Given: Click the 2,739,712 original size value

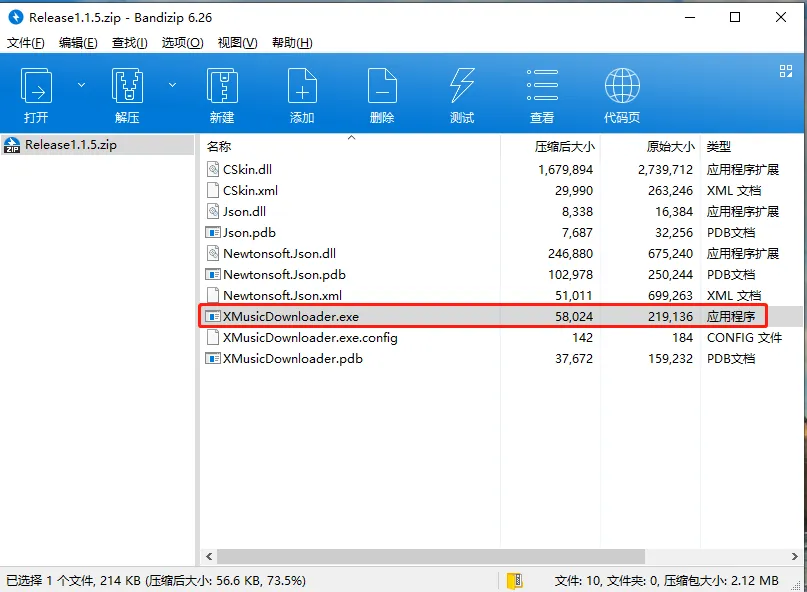Looking at the screenshot, I should [x=665, y=169].
